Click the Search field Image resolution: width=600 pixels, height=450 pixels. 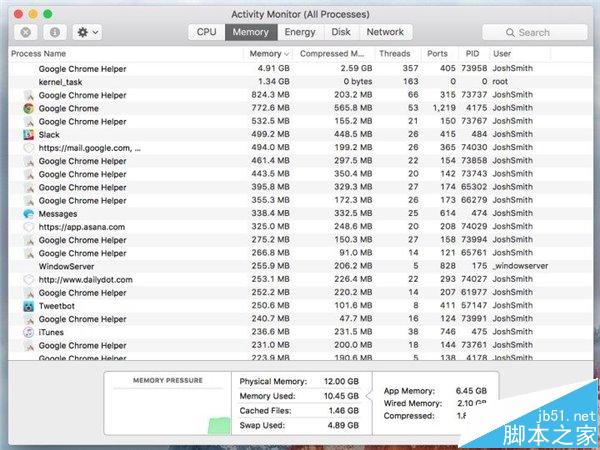coord(535,32)
